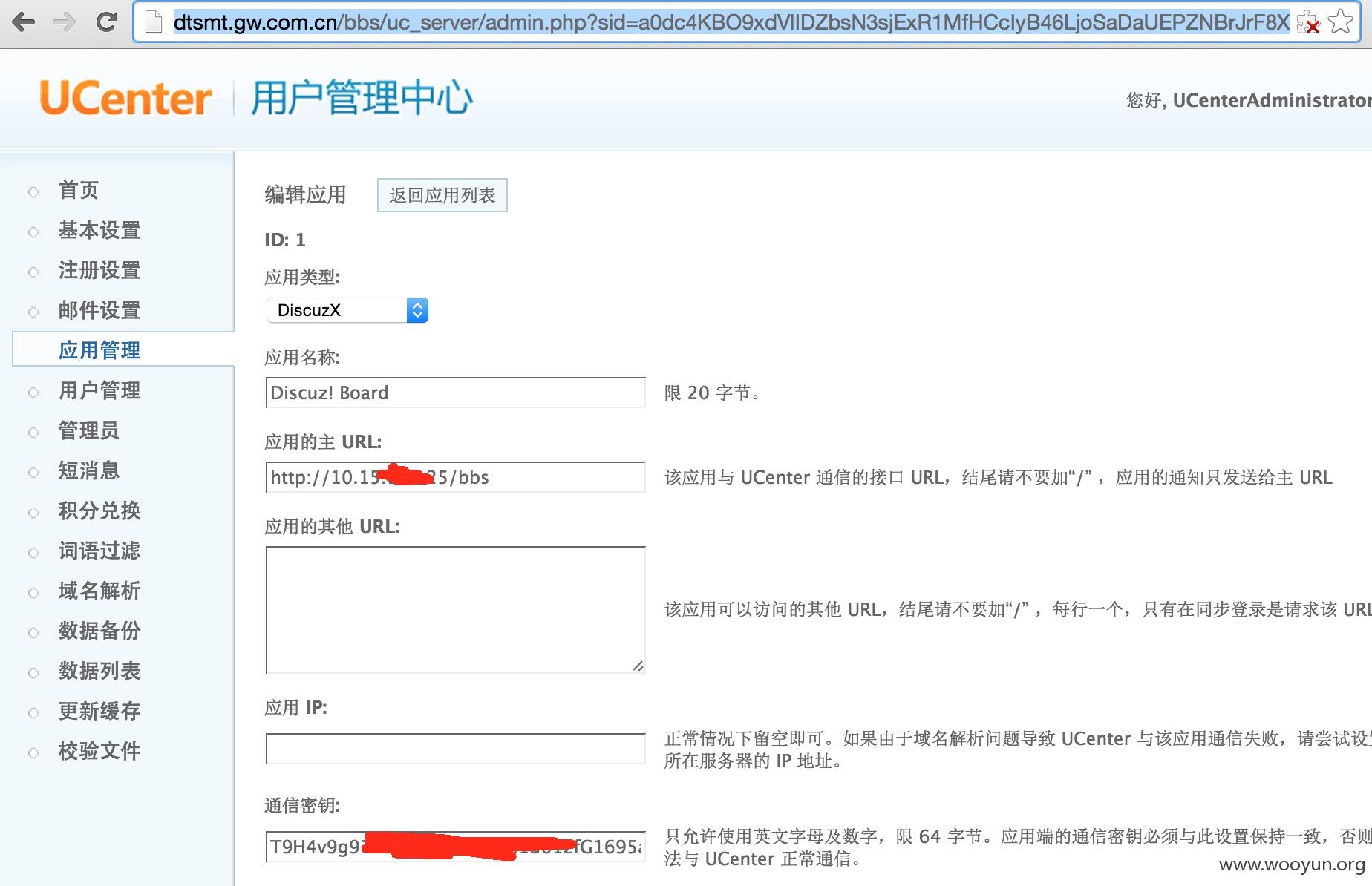Click the 应用的主 URL input field
The image size is (1372, 886).
tap(456, 477)
